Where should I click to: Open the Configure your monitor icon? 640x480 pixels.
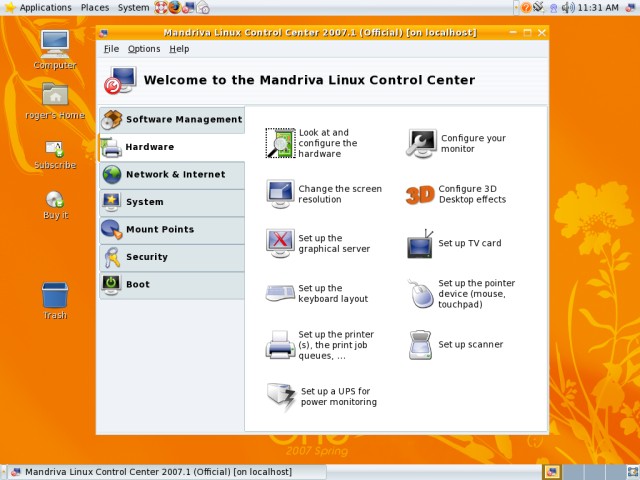click(x=422, y=143)
